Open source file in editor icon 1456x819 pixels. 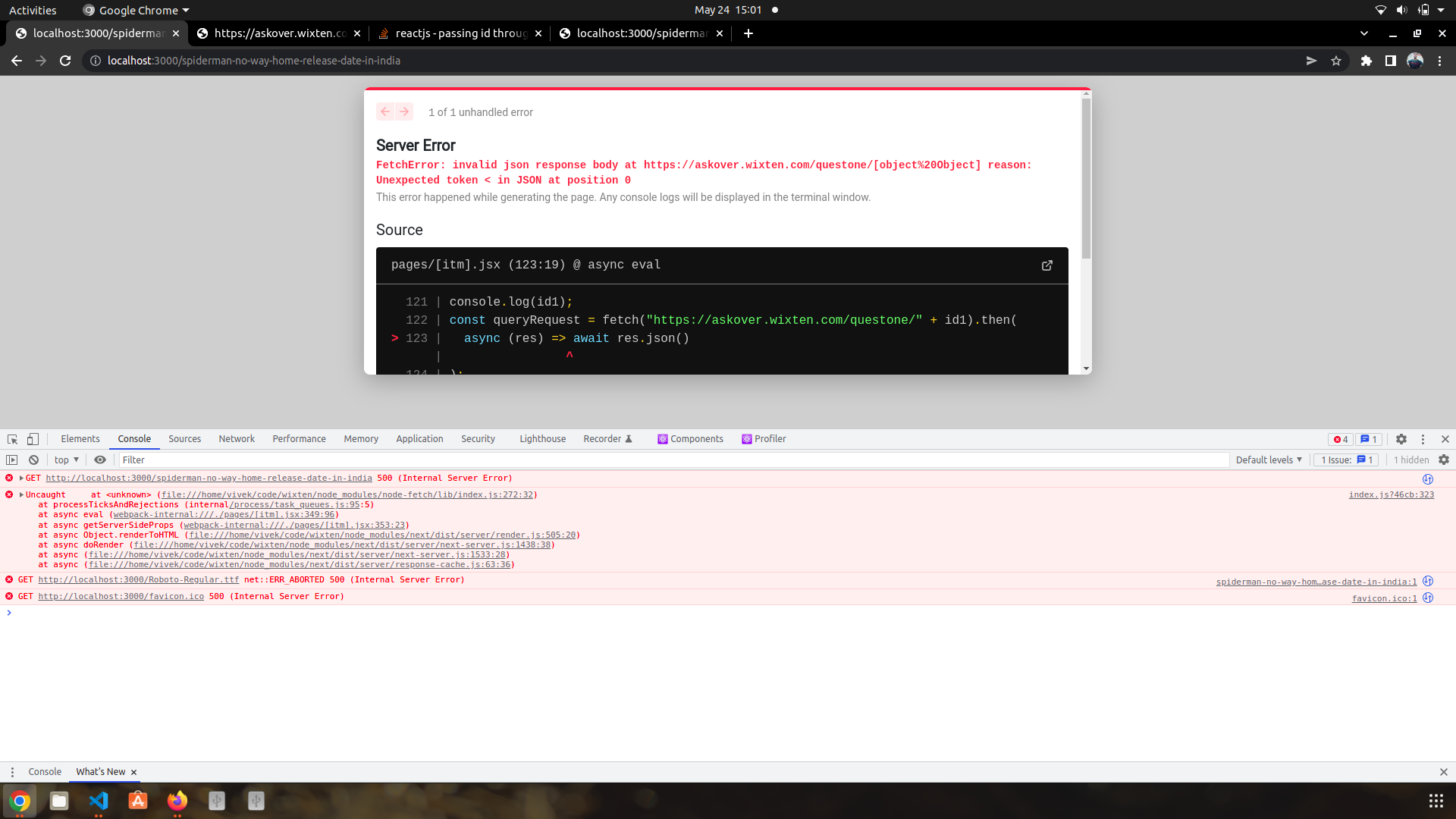[x=1047, y=265]
